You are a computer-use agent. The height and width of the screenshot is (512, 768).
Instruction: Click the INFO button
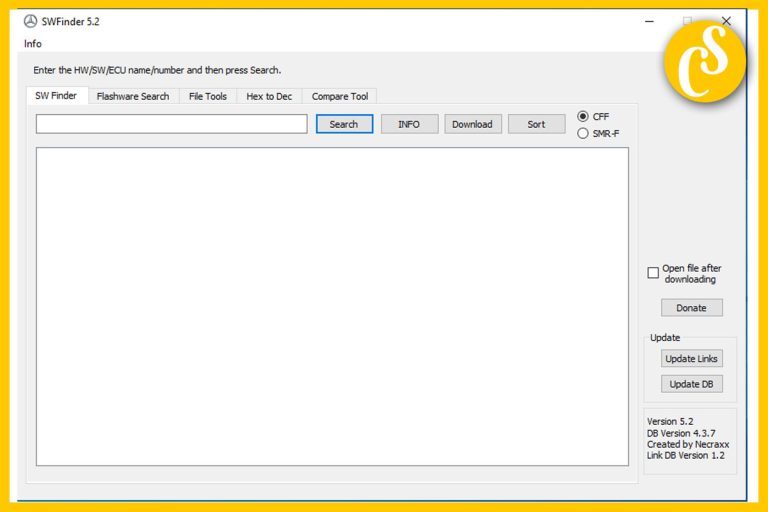409,124
